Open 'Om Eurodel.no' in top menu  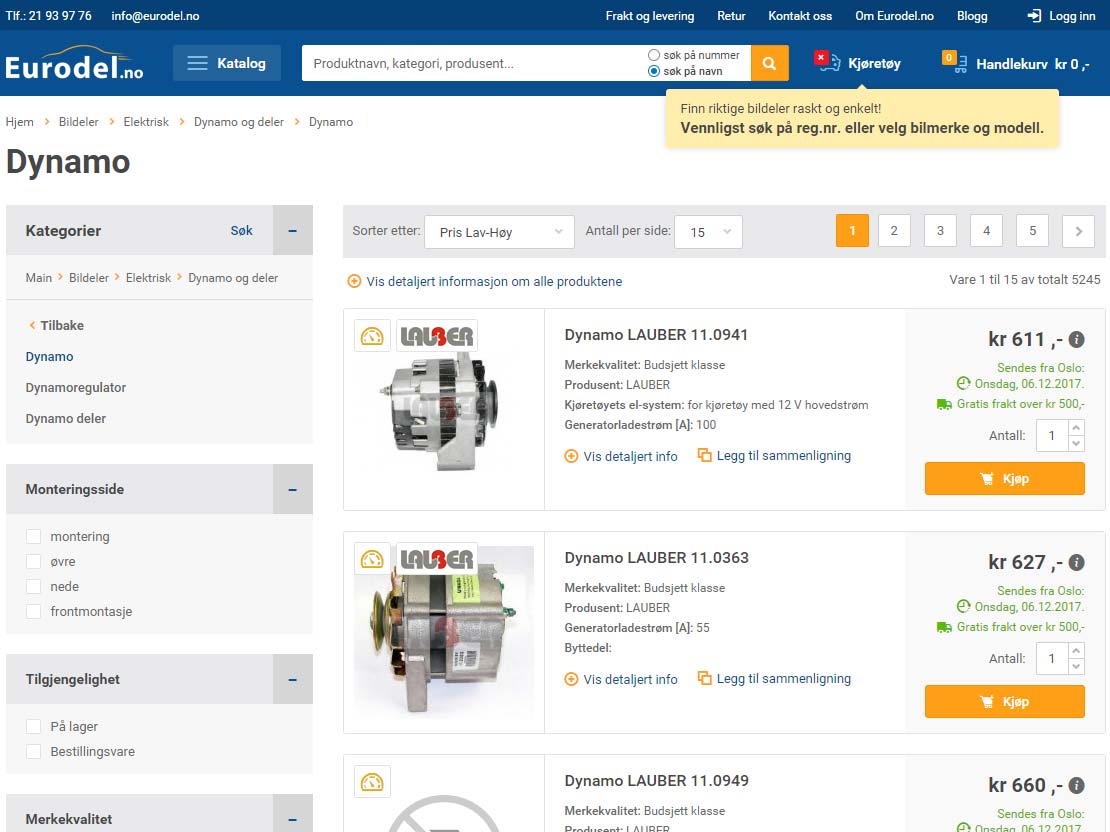[894, 16]
